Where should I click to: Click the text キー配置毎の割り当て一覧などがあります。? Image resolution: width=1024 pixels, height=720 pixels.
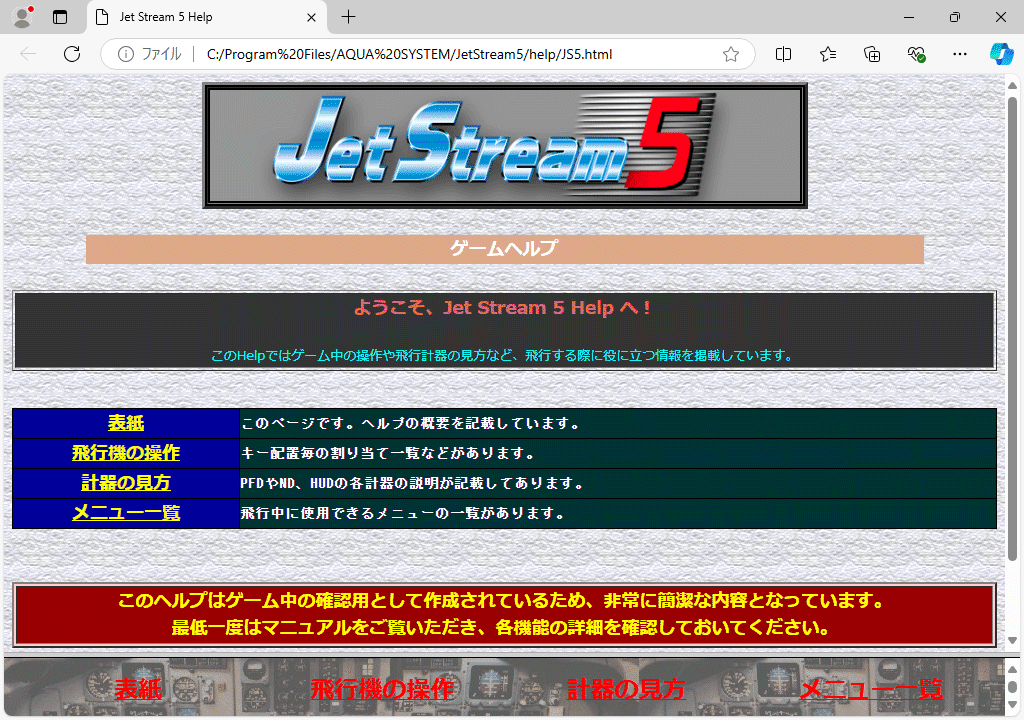[388, 453]
